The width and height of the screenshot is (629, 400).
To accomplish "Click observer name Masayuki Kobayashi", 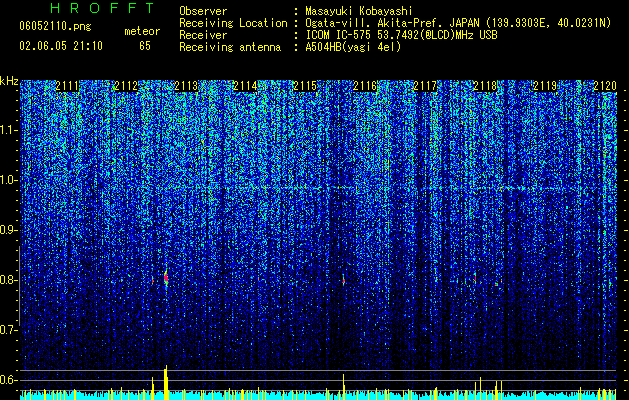I will [x=359, y=11].
